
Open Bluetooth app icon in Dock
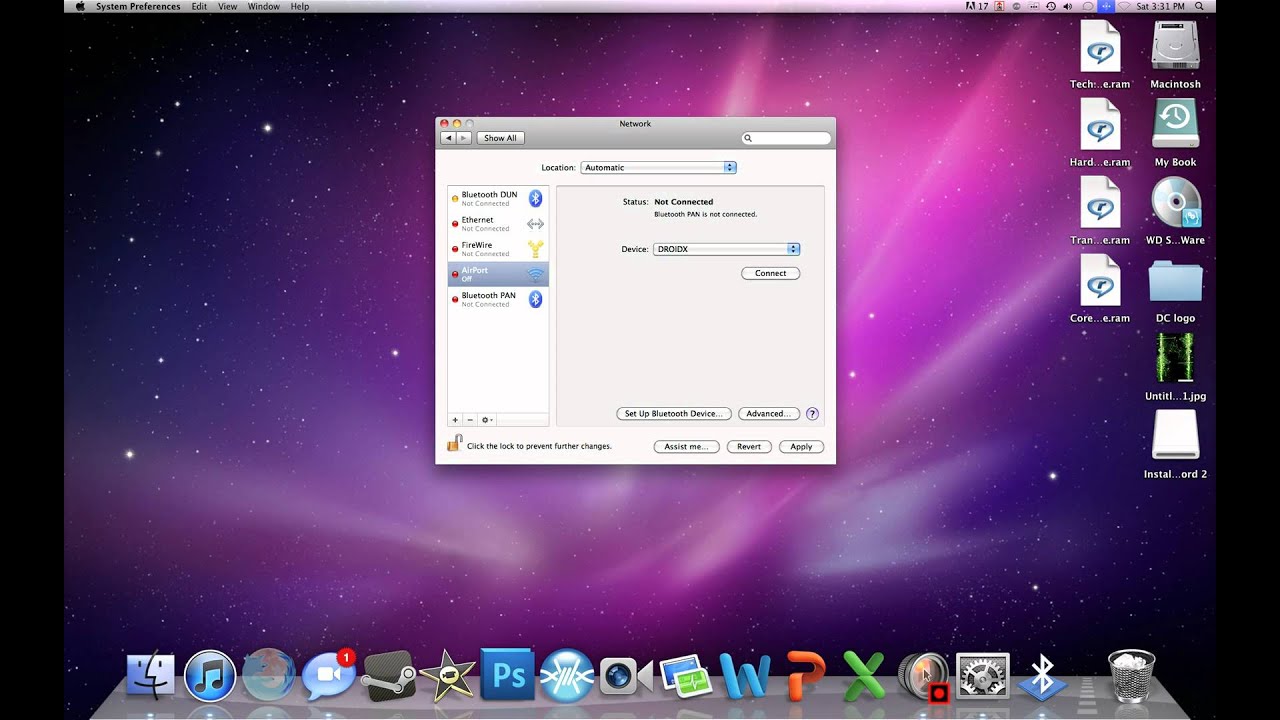pyautogui.click(x=1043, y=677)
